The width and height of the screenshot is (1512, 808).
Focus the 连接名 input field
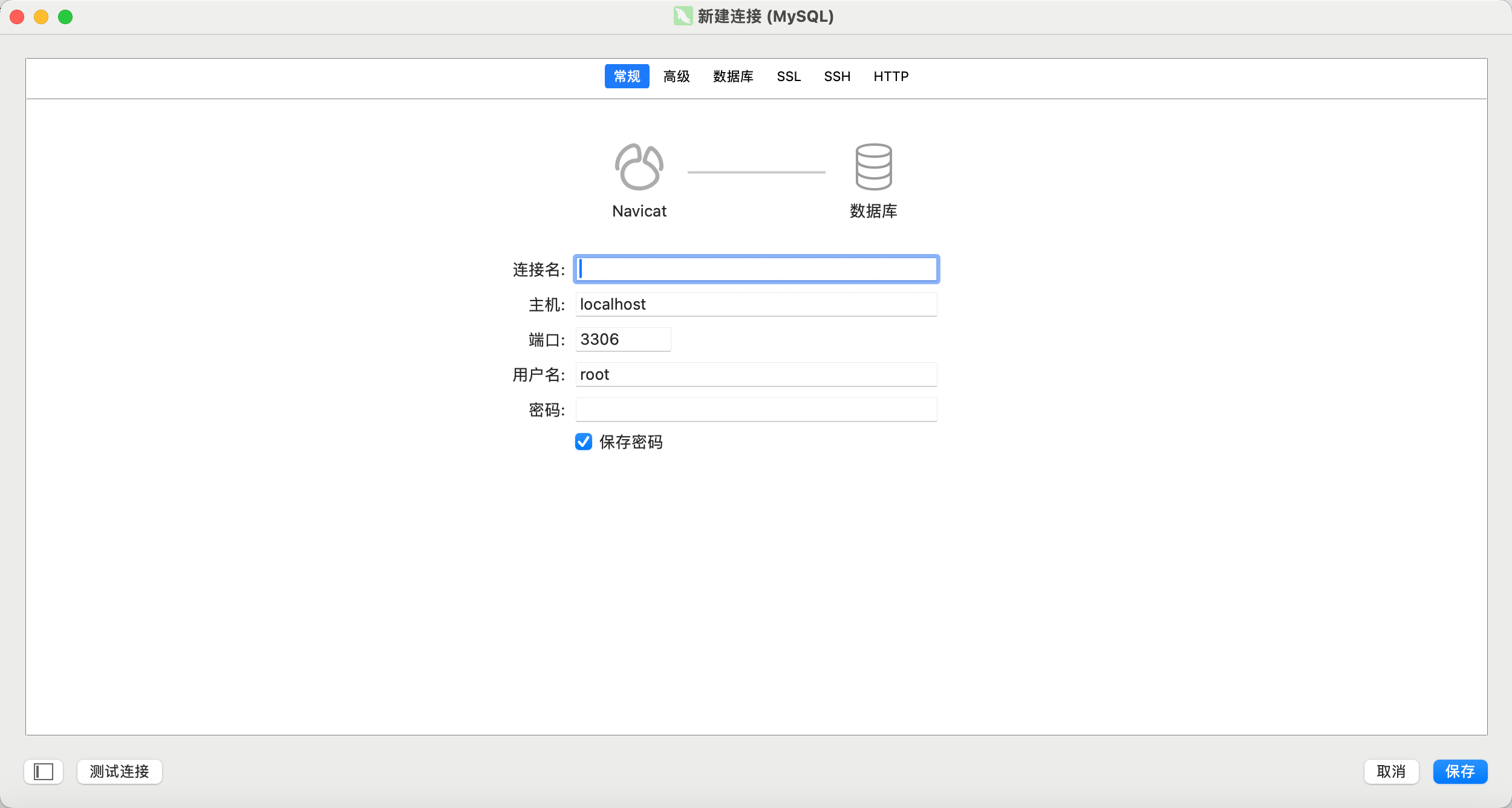(x=756, y=269)
